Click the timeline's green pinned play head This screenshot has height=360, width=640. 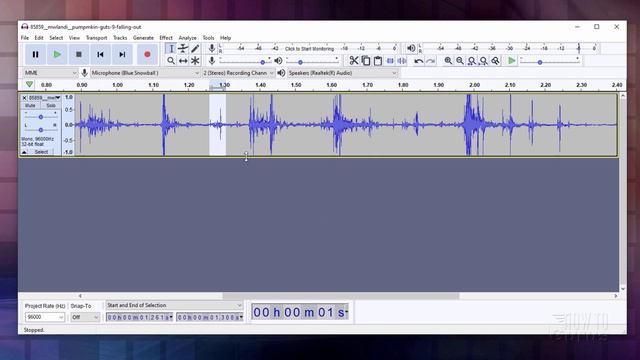(29, 84)
